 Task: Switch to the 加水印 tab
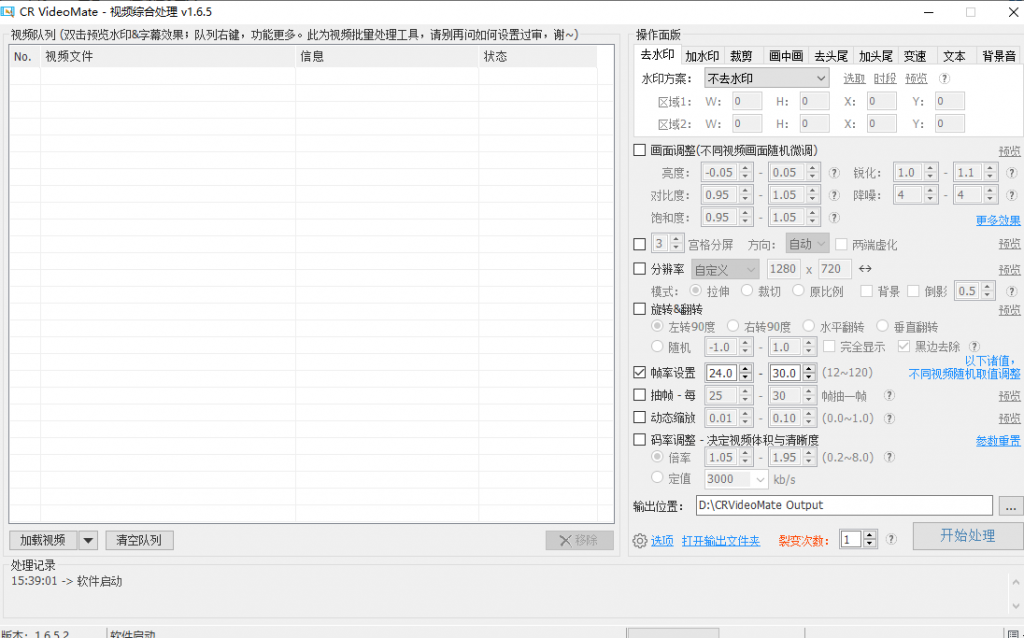[x=702, y=56]
